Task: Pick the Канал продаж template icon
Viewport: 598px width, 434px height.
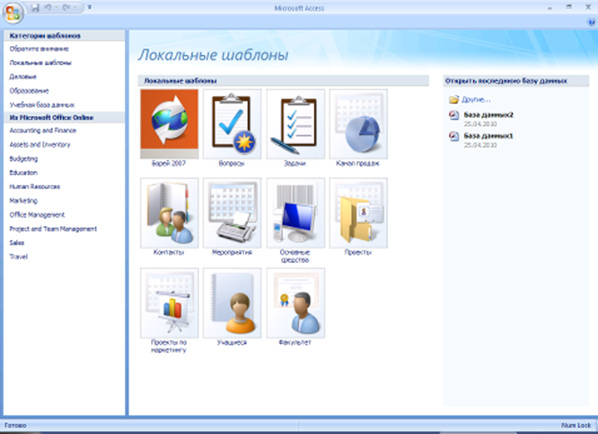Action: [x=358, y=124]
